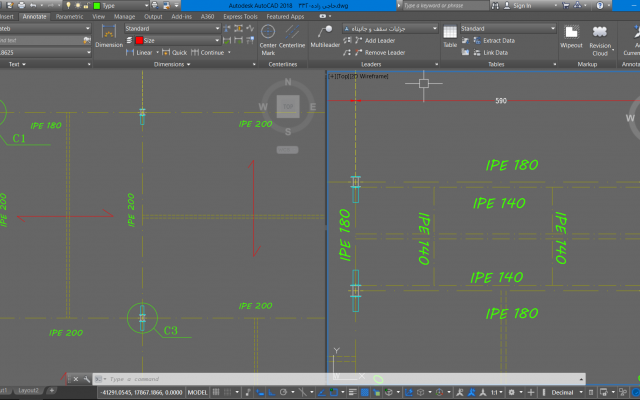The image size is (640, 400).
Task: Toggle Transparency display in status bar
Action: pyautogui.click(x=364, y=392)
